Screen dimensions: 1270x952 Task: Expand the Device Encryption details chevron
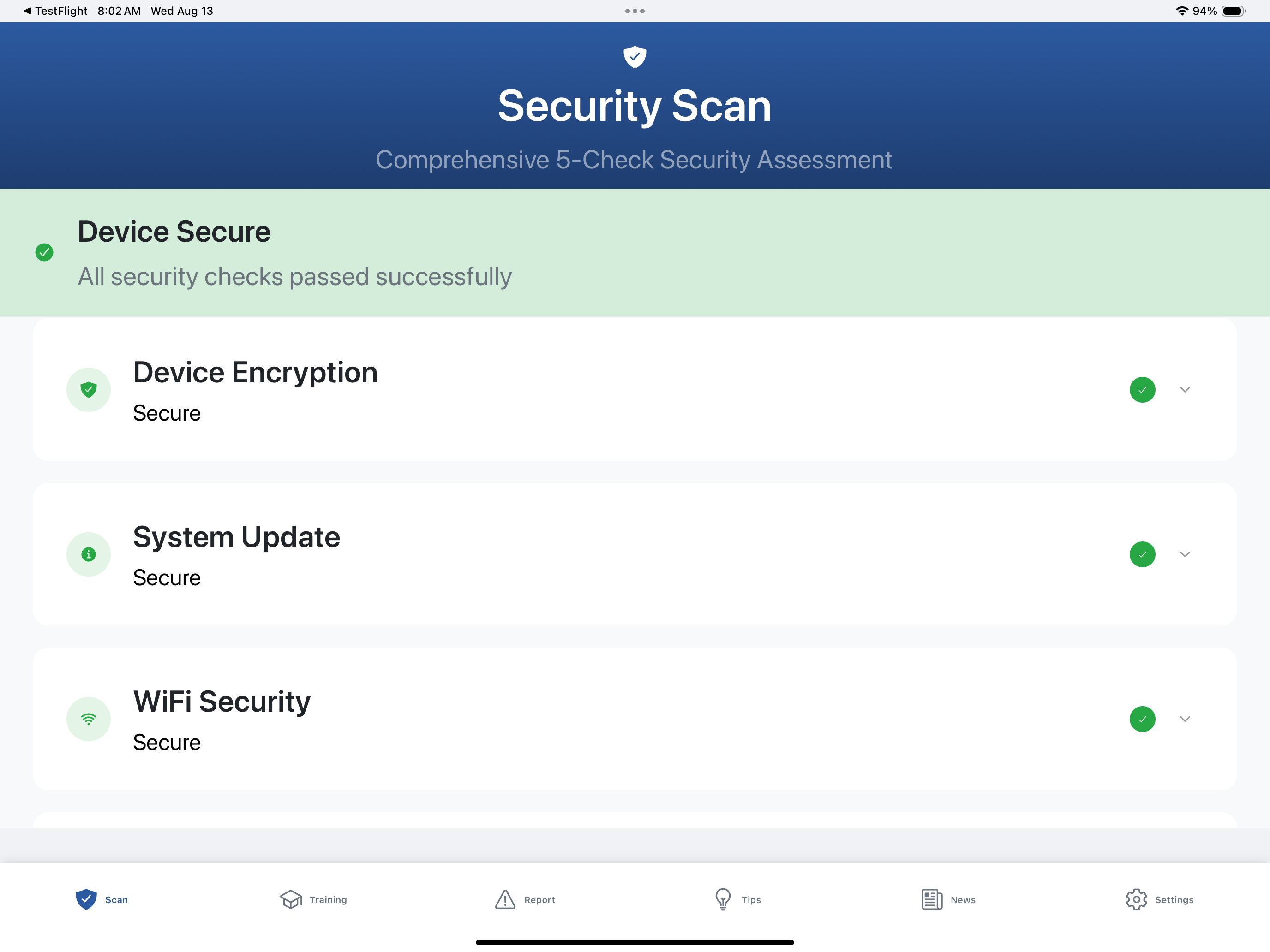click(1185, 390)
